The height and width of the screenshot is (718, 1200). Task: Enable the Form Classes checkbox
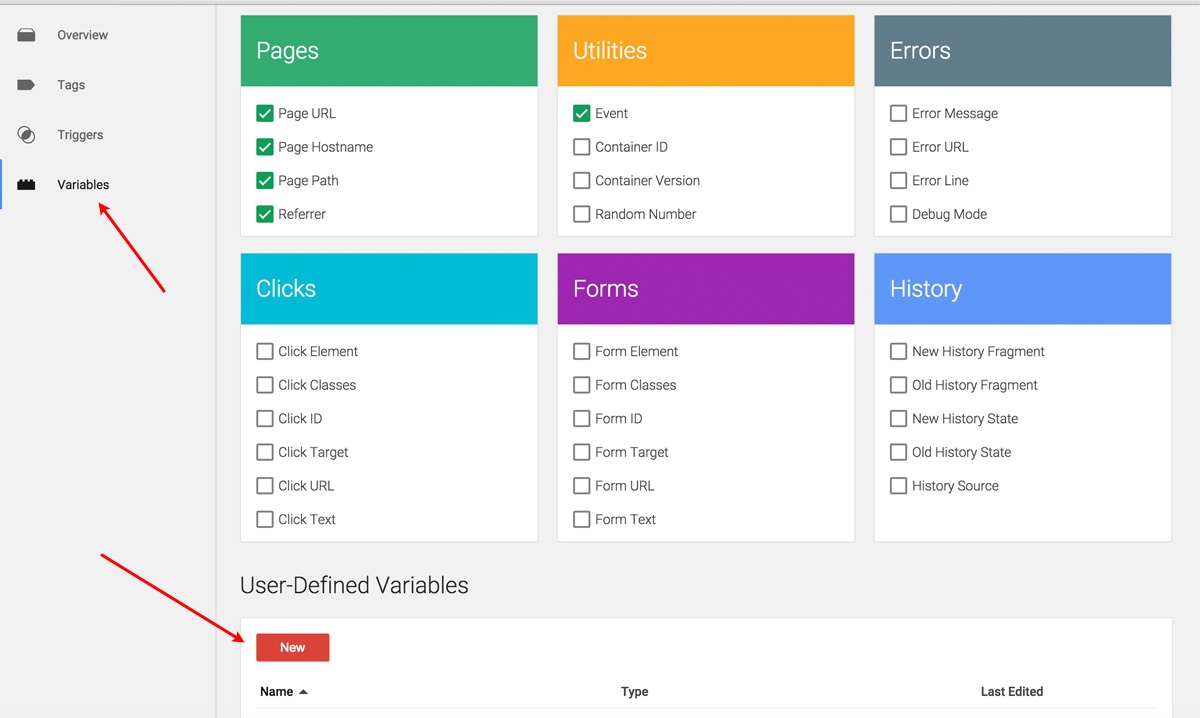tap(582, 385)
